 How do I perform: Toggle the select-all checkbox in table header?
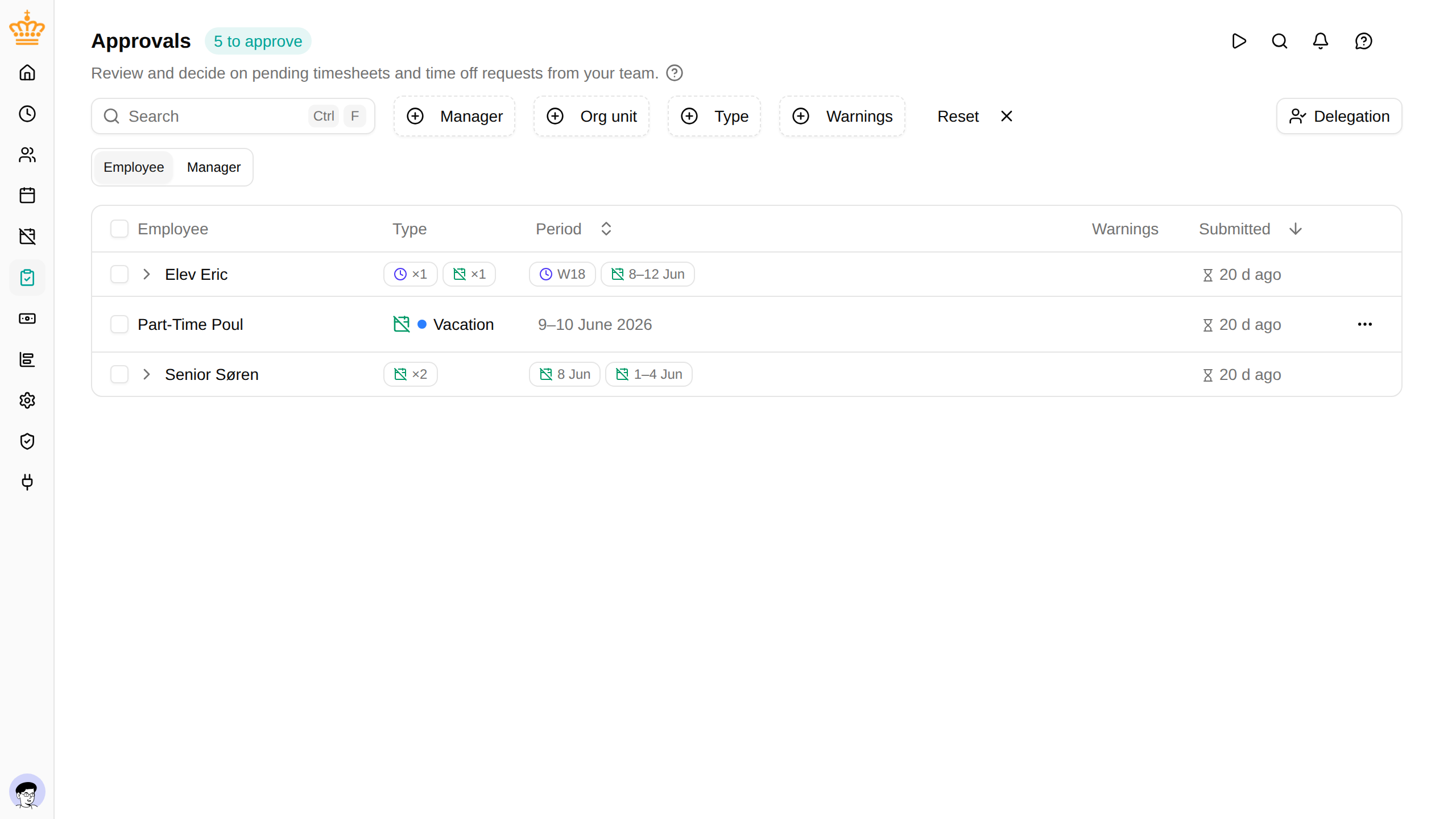tap(119, 229)
